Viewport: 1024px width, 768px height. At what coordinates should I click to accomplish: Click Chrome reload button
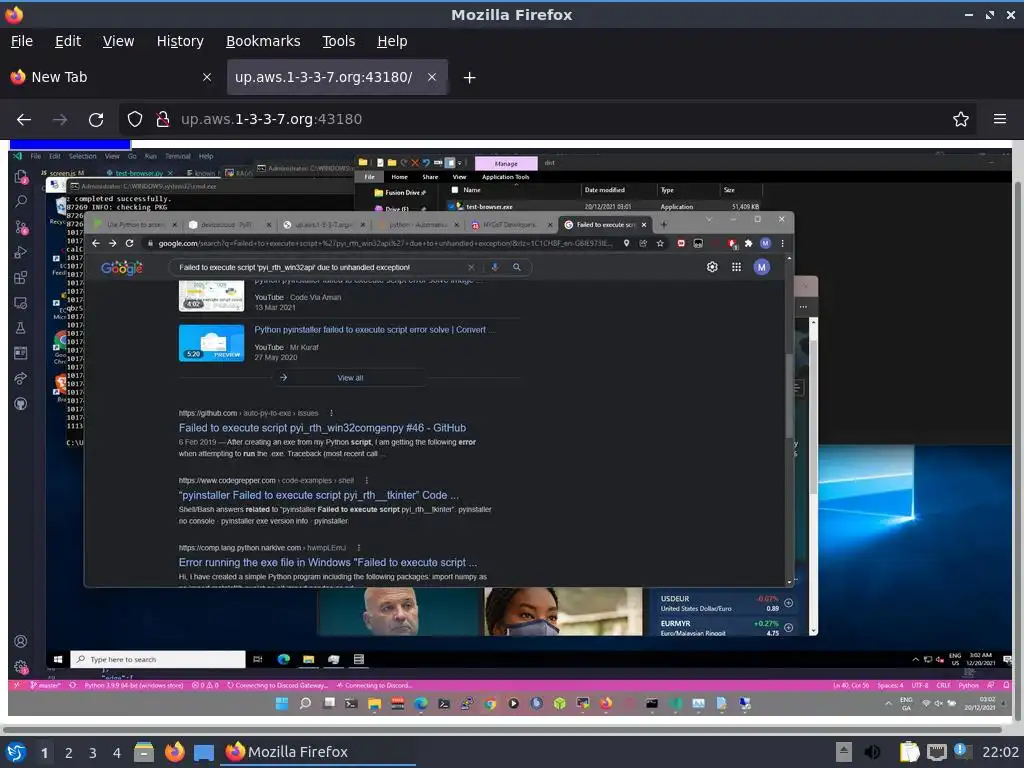tap(129, 244)
